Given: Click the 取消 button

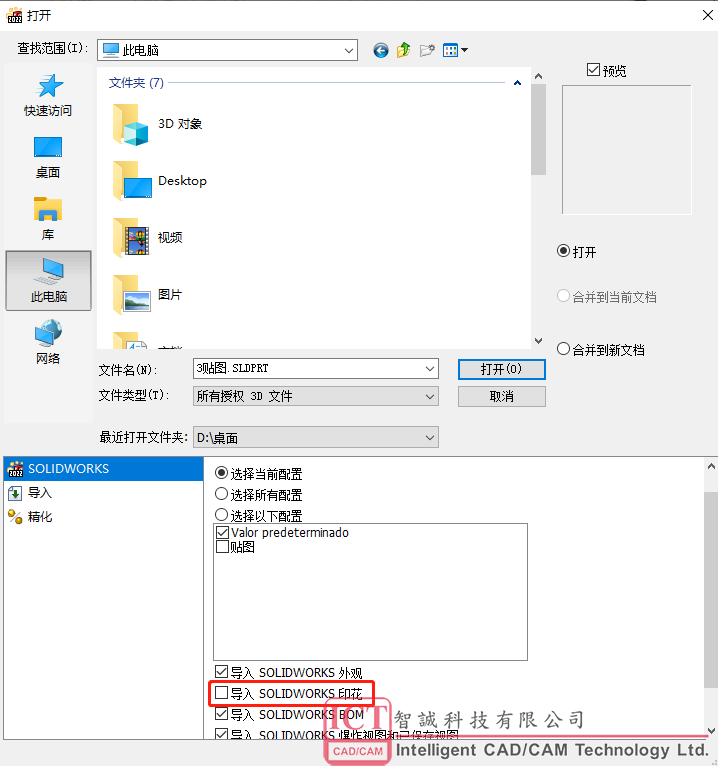Looking at the screenshot, I should coord(502,396).
